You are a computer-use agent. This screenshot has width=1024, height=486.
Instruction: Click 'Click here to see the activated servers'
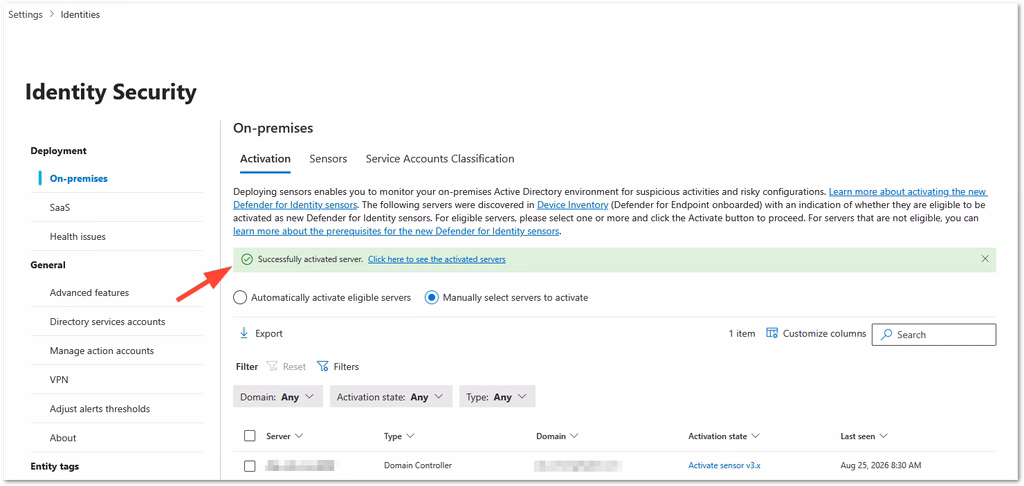436,259
